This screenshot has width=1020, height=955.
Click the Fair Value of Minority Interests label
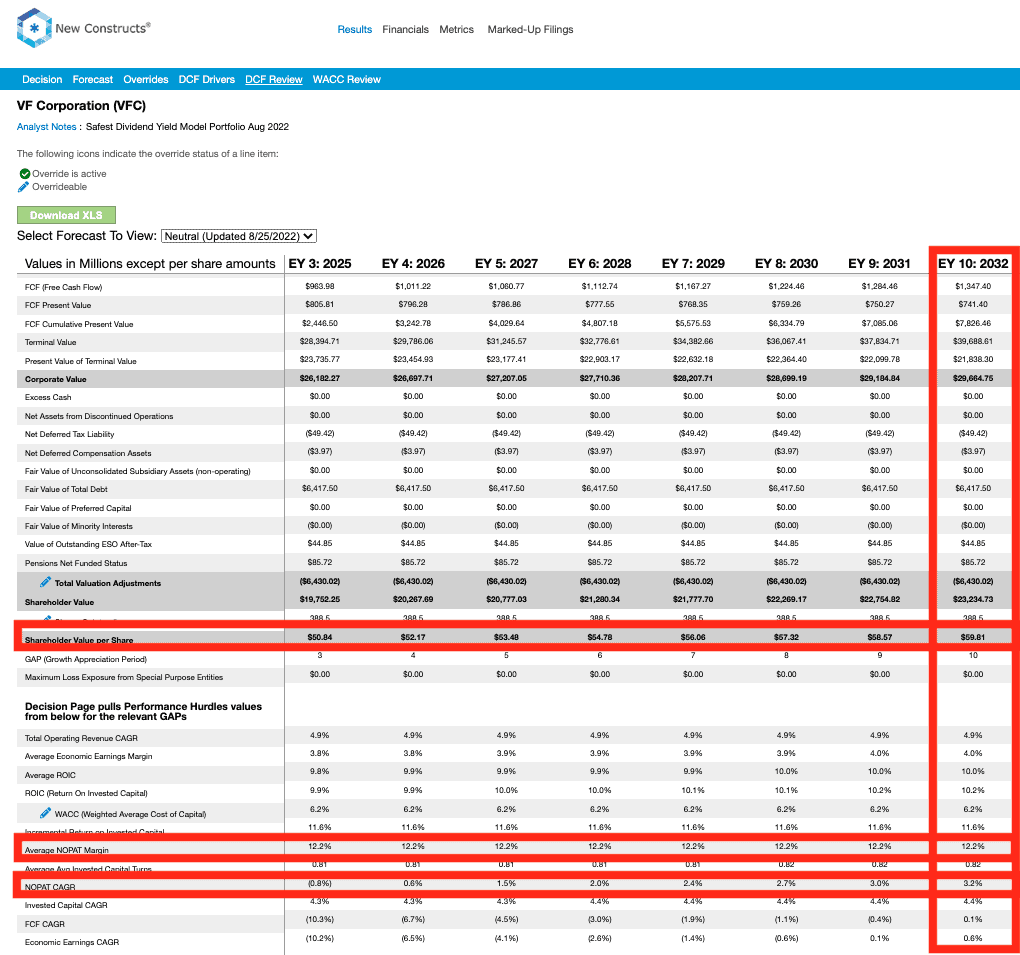[x=79, y=526]
